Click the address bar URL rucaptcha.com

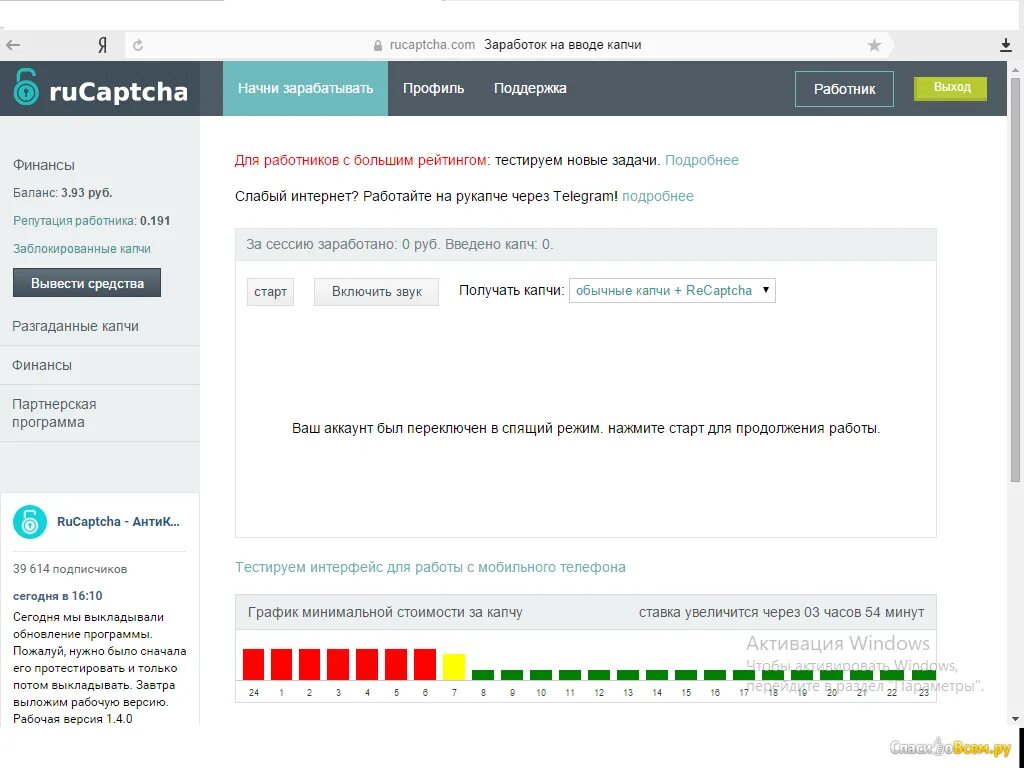pos(432,45)
